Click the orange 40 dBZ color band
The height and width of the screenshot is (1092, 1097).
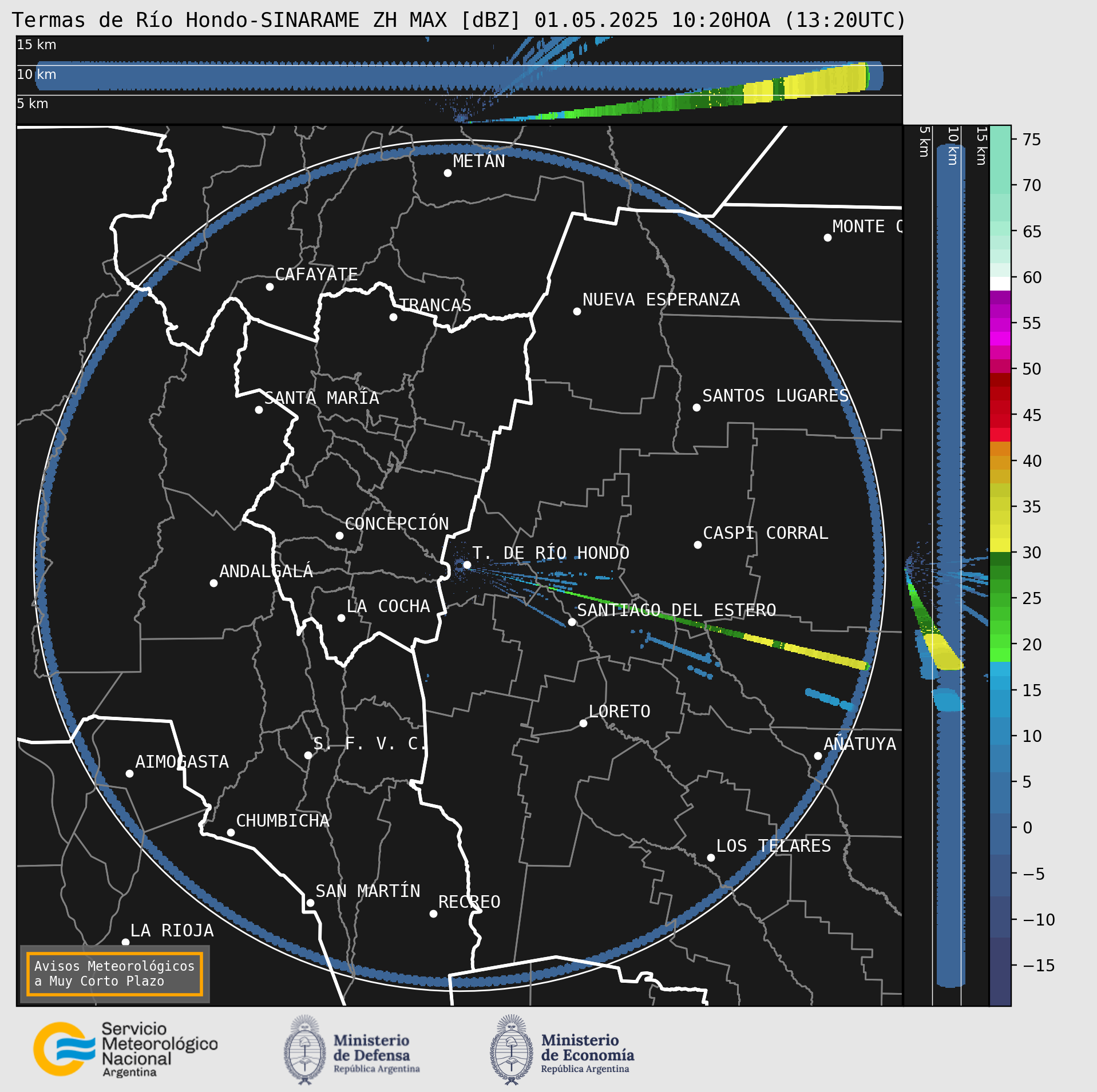point(1000,448)
